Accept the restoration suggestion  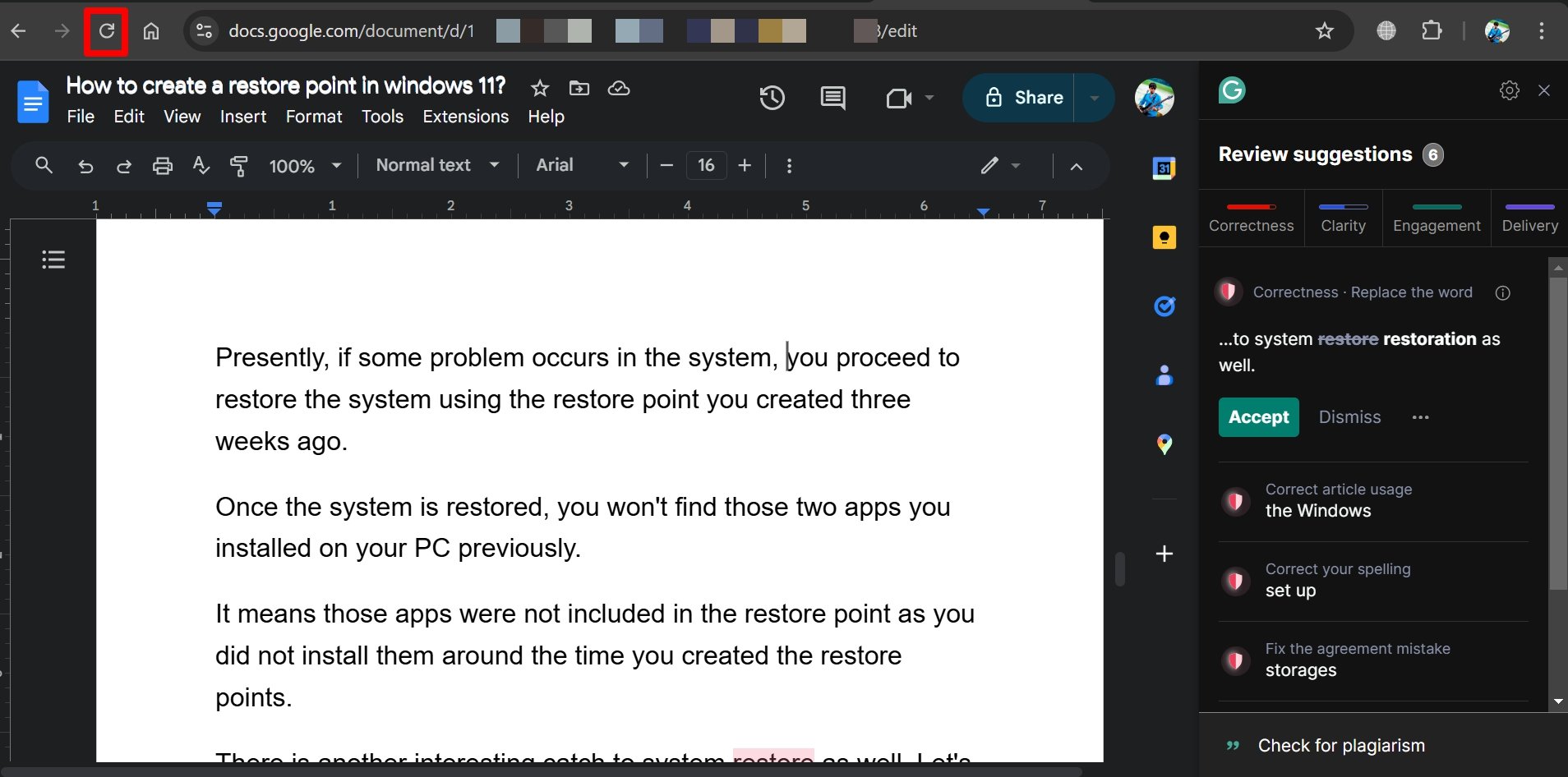click(x=1258, y=417)
